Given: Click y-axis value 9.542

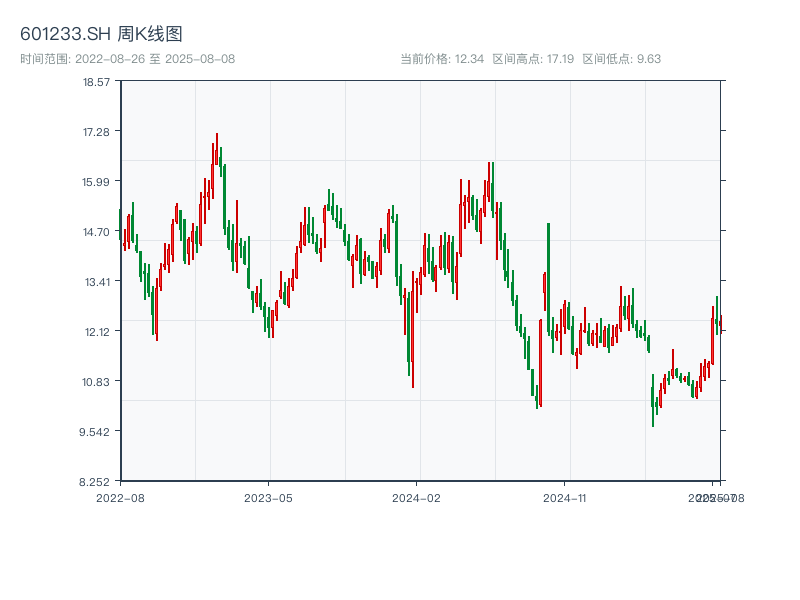Looking at the screenshot, I should pos(94,432).
